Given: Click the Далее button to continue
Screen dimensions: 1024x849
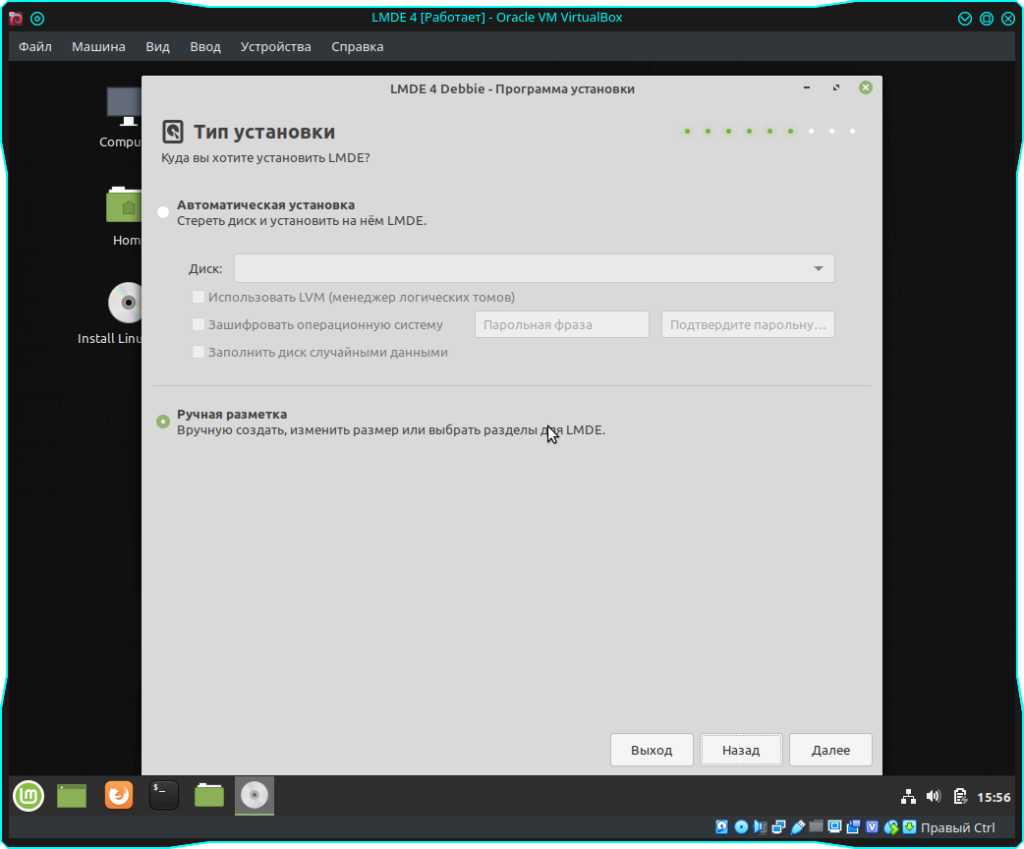Looking at the screenshot, I should (830, 750).
